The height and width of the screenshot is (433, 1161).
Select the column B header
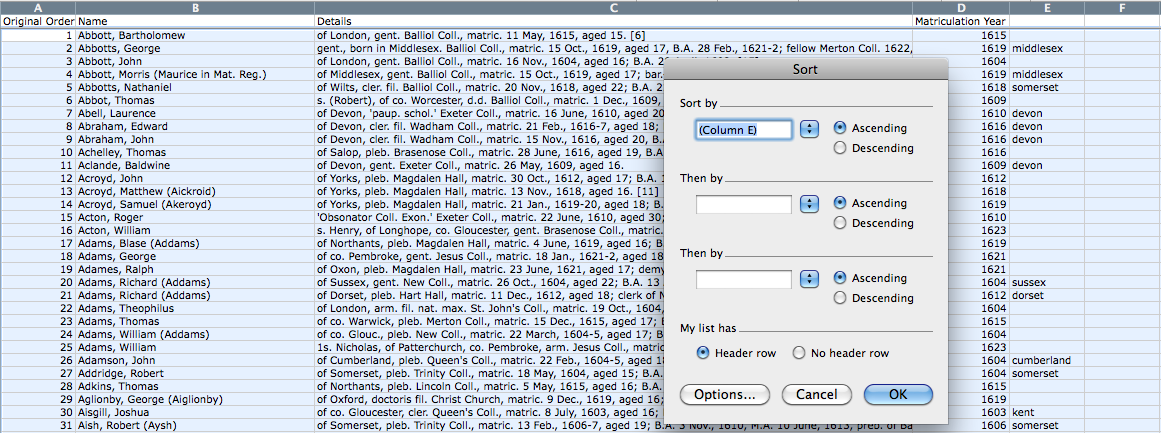(195, 7)
